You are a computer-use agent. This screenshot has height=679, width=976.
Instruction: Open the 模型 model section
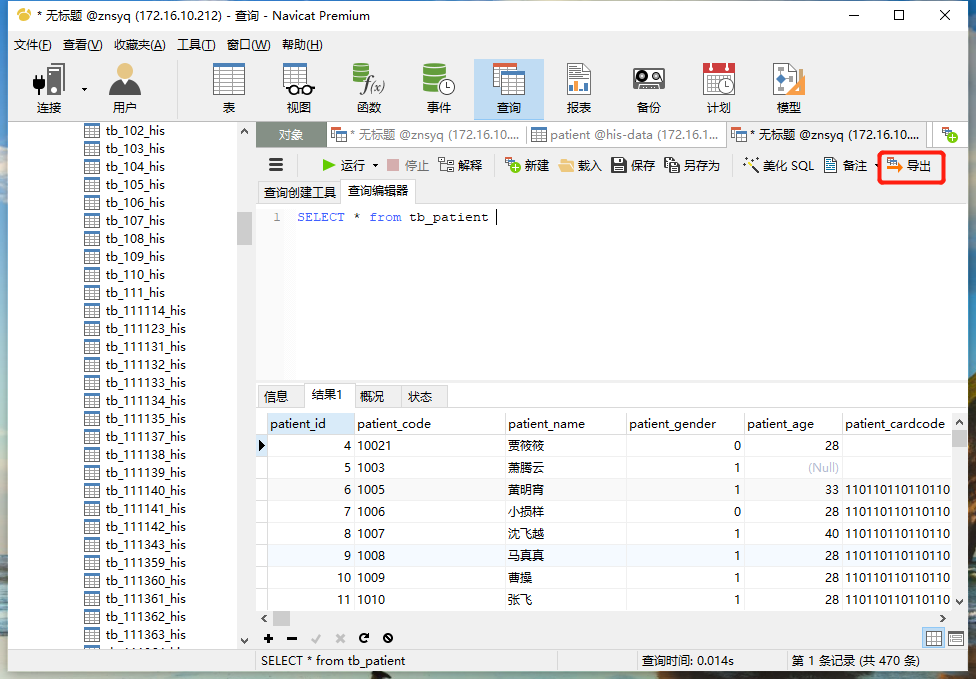click(789, 89)
